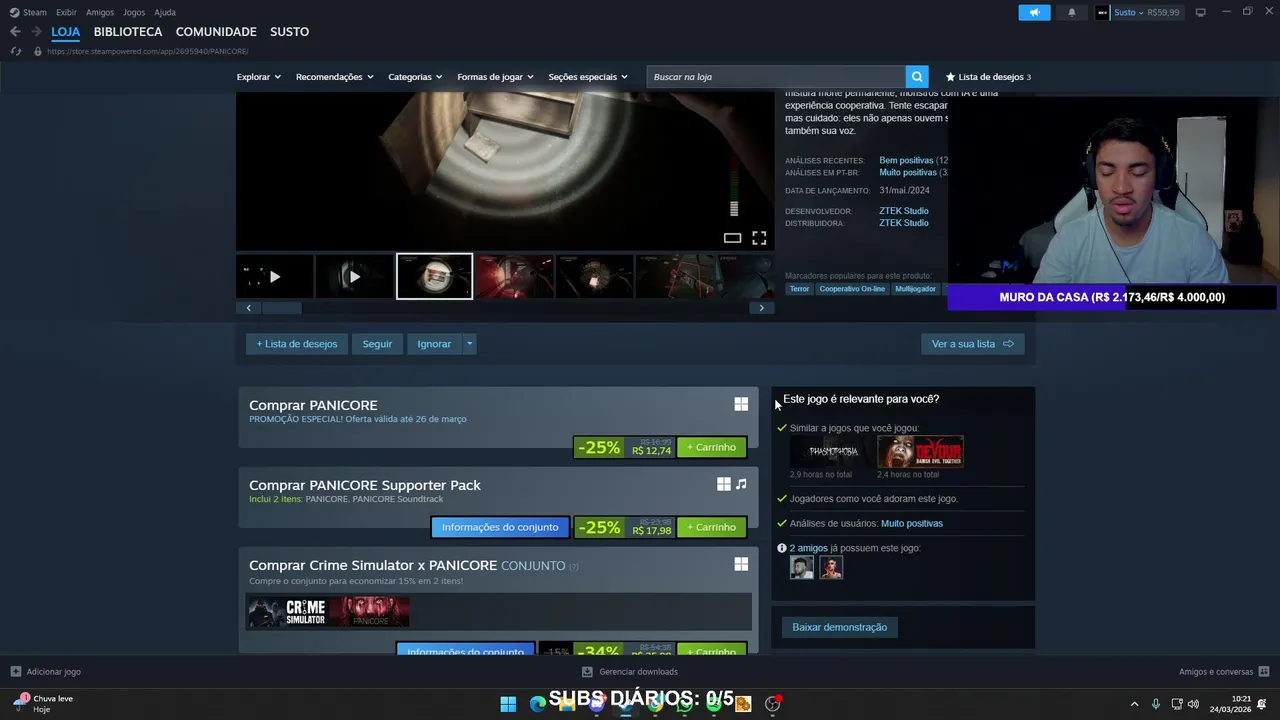Open the Exibir menu
Screen dimensions: 1280x720
click(x=66, y=13)
